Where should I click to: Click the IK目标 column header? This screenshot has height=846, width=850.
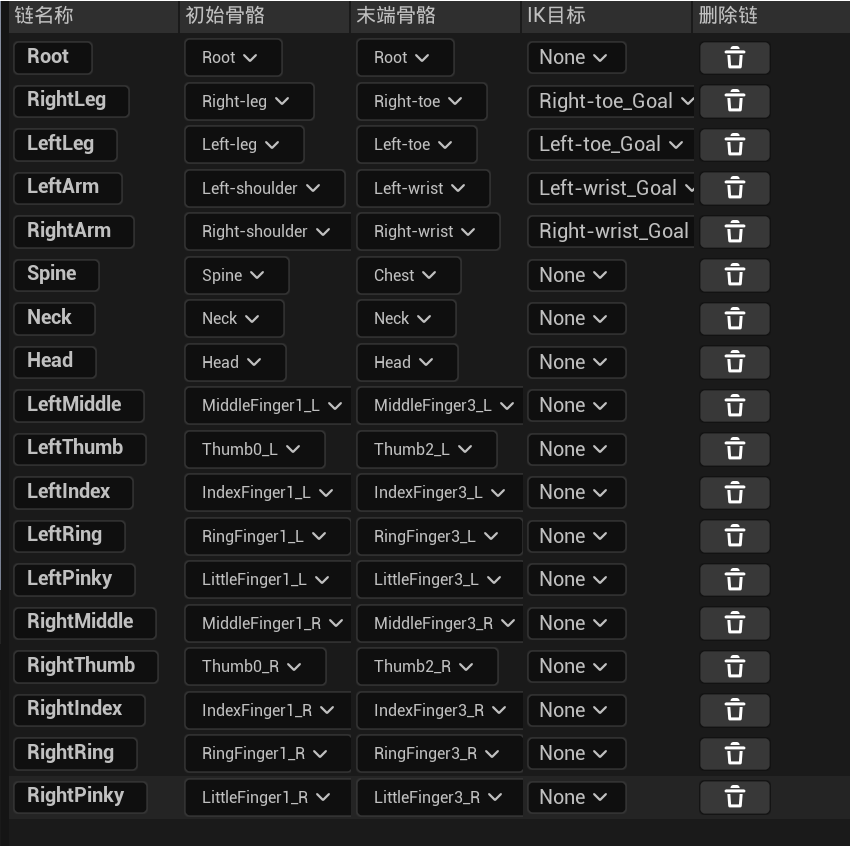tap(556, 16)
